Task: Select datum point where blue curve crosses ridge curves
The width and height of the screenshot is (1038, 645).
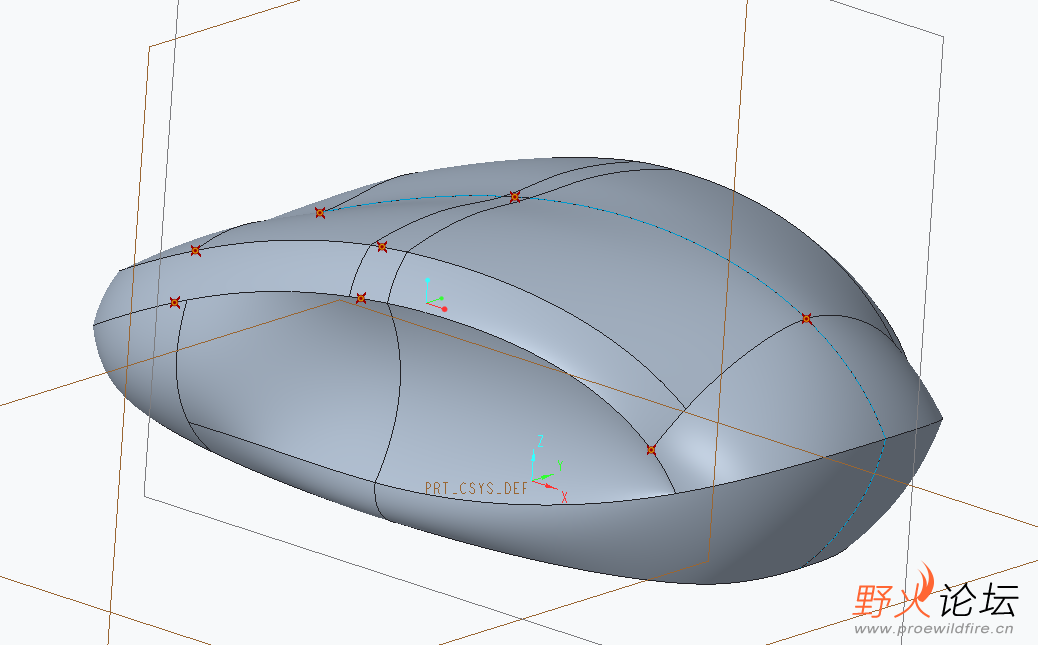Action: click(515, 196)
